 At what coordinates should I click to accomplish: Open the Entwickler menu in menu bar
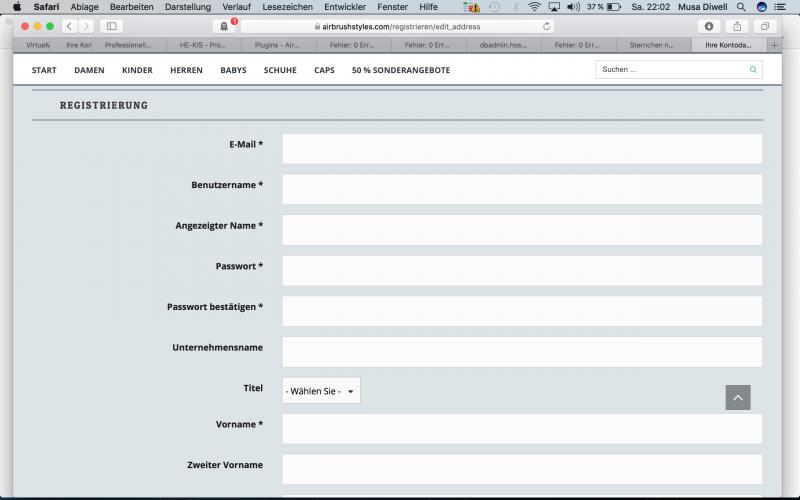(x=344, y=7)
